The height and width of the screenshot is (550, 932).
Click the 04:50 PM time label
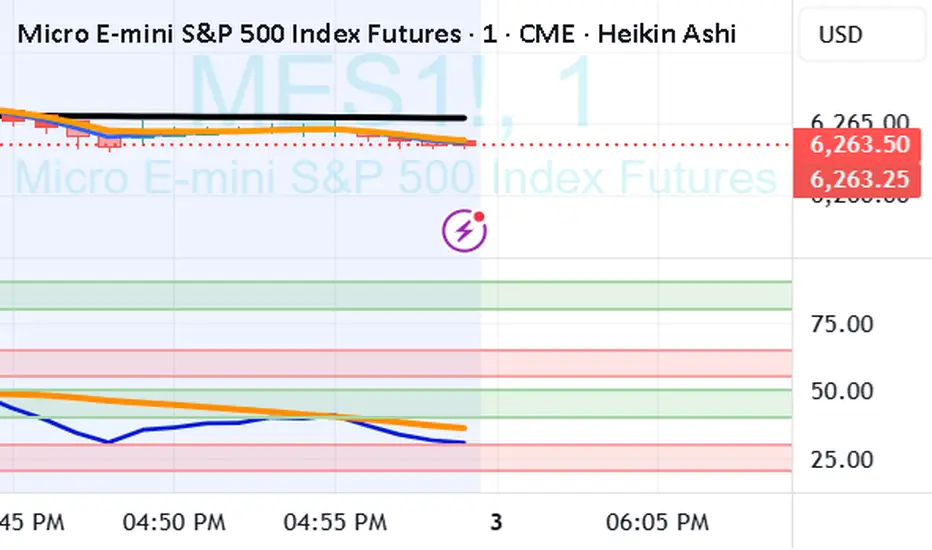click(175, 521)
